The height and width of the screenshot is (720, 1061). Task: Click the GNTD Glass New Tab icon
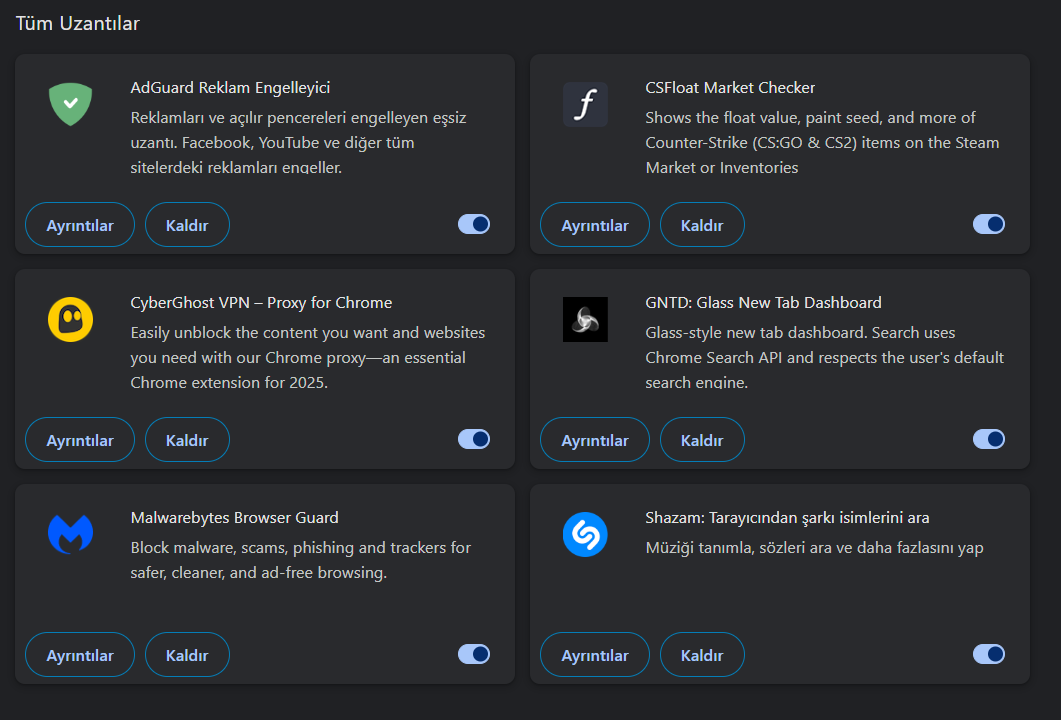585,319
